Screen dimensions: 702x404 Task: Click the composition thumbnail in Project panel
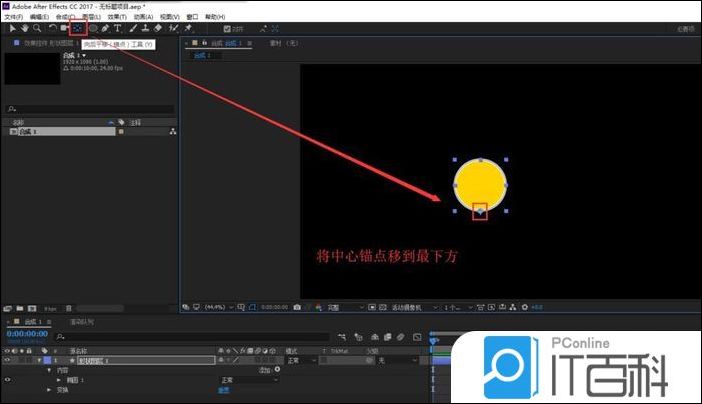click(32, 68)
